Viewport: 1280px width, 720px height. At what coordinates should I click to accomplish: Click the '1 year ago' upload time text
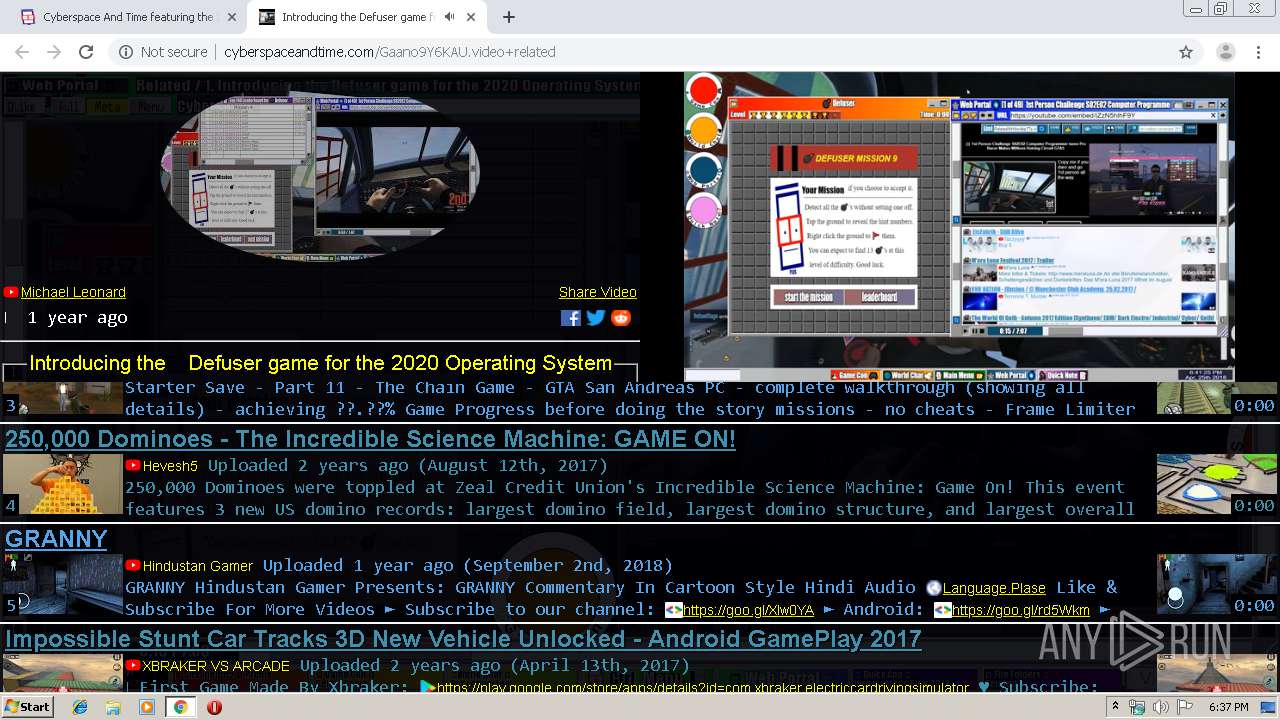tap(77, 318)
